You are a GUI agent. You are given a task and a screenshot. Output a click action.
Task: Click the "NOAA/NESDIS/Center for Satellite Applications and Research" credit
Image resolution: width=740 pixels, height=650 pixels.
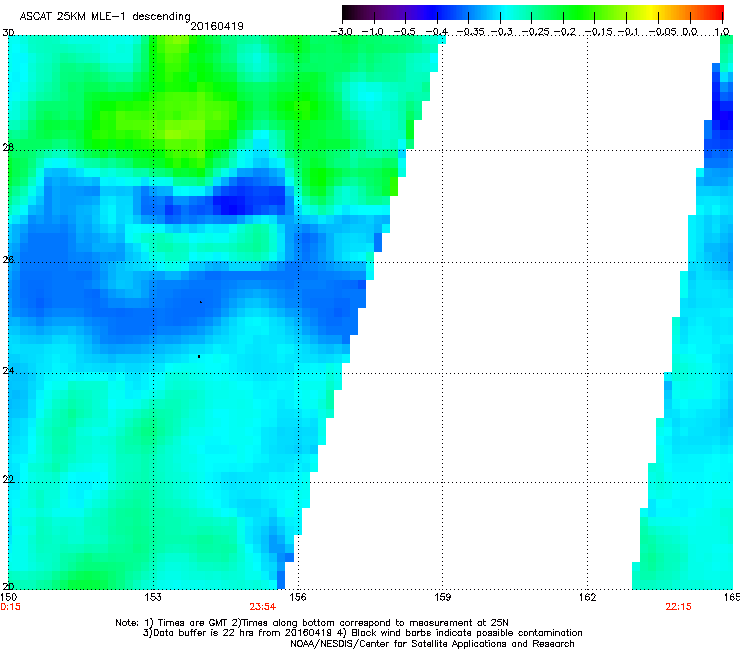tap(432, 643)
